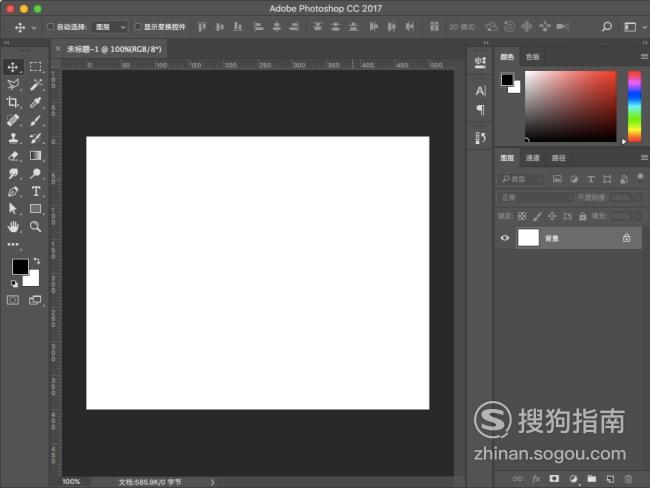Viewport: 650px width, 488px height.
Task: Switch to the Layers tab
Action: (x=507, y=158)
